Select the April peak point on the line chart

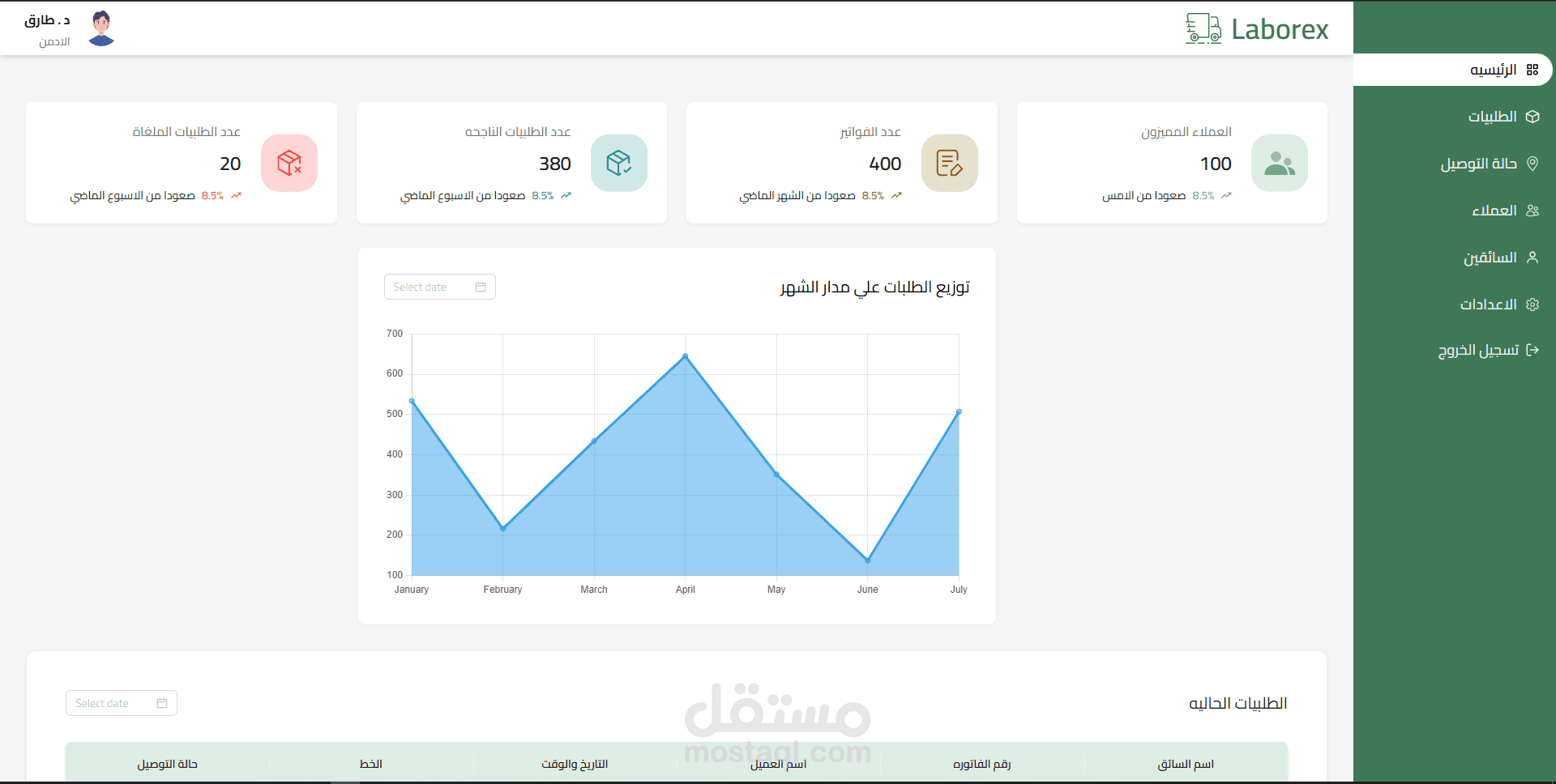(685, 355)
